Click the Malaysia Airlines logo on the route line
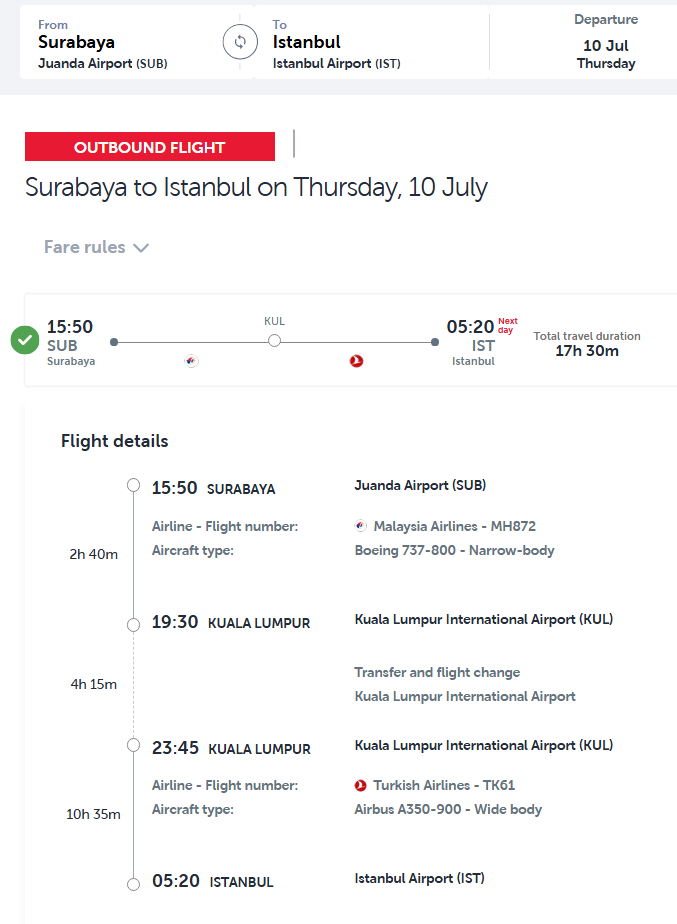The width and height of the screenshot is (677, 924). tap(192, 361)
